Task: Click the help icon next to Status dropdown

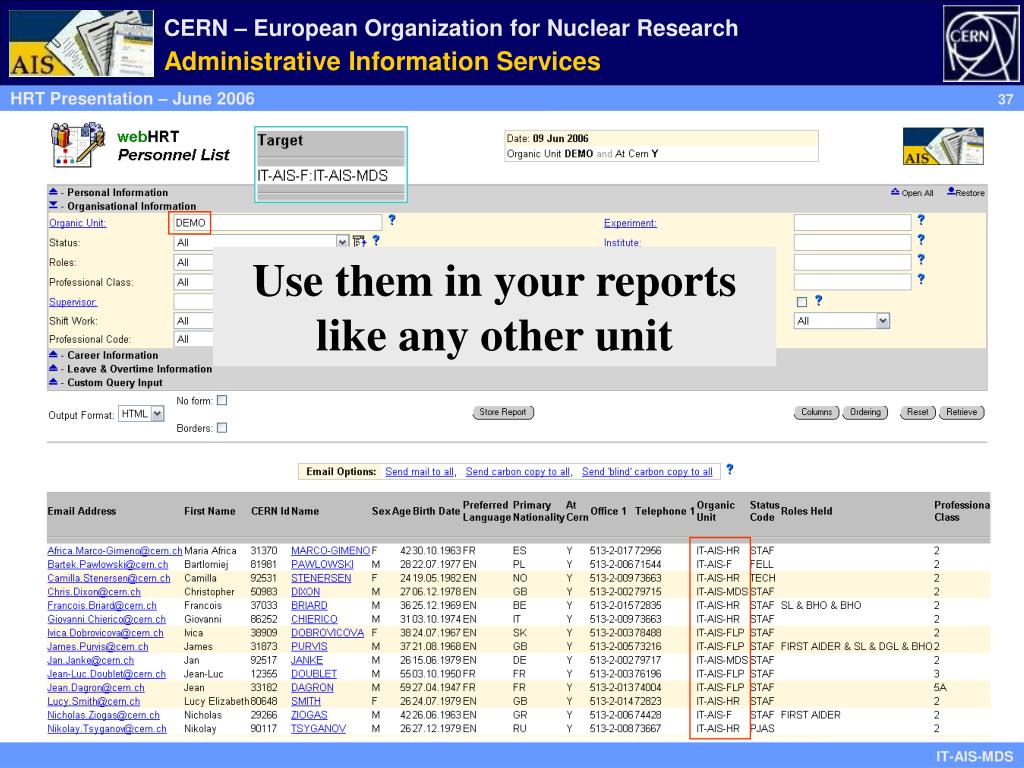Action: [376, 240]
